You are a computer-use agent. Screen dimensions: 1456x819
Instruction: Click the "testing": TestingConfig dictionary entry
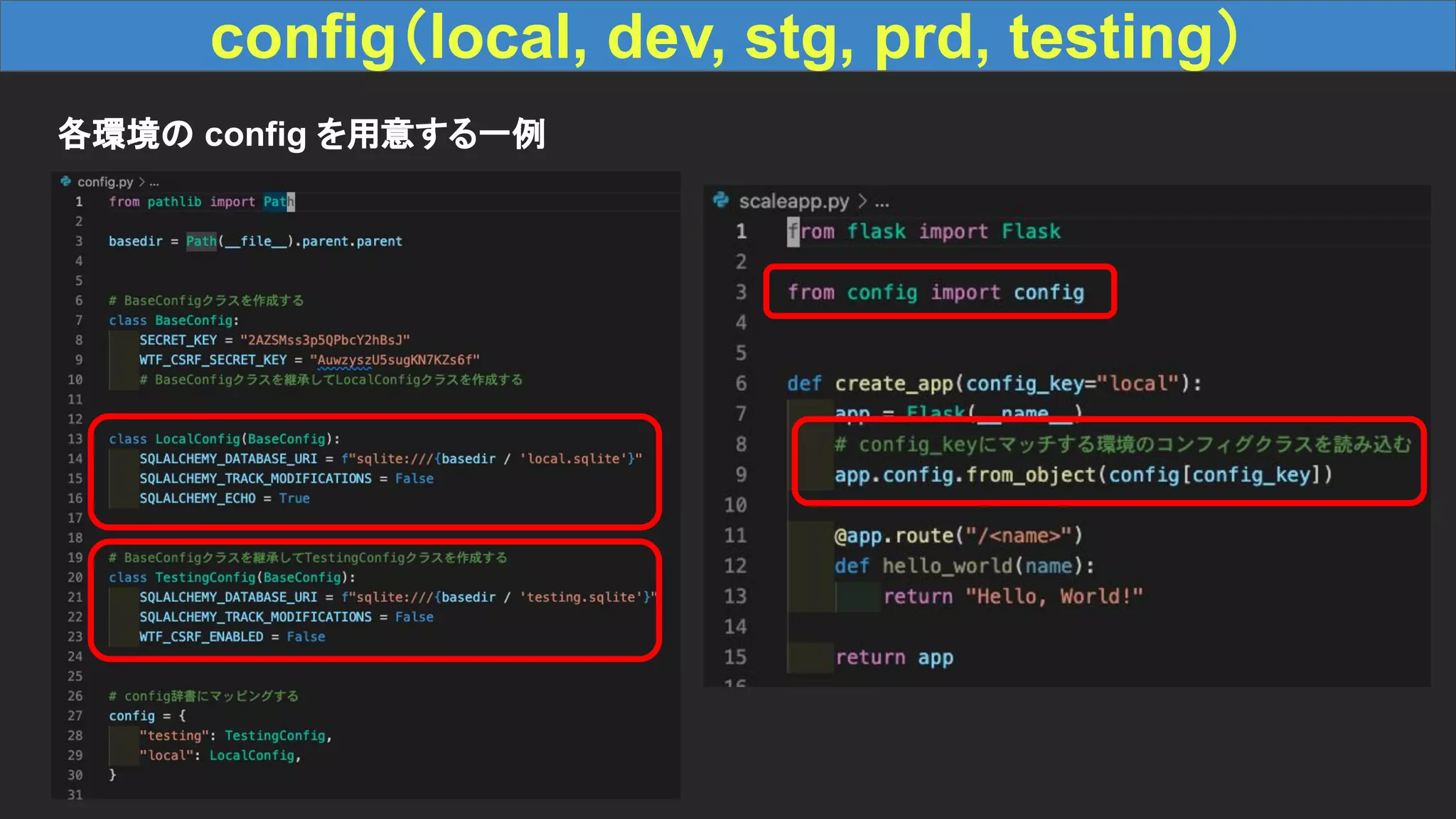(235, 736)
